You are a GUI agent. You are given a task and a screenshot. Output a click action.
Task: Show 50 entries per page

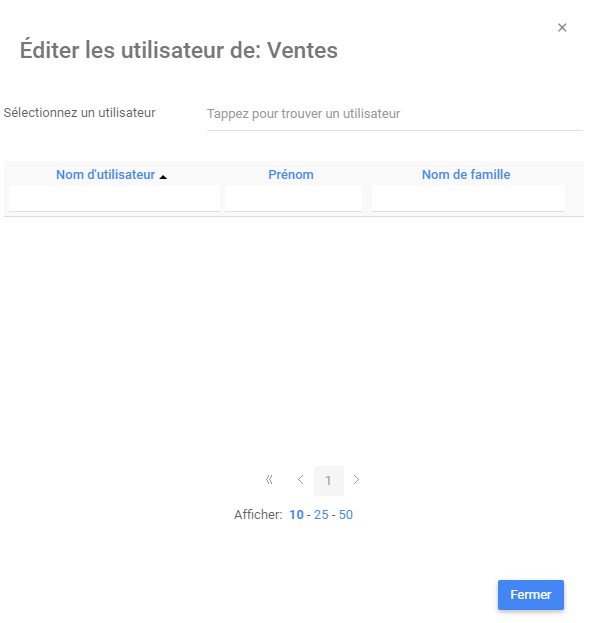coord(345,515)
